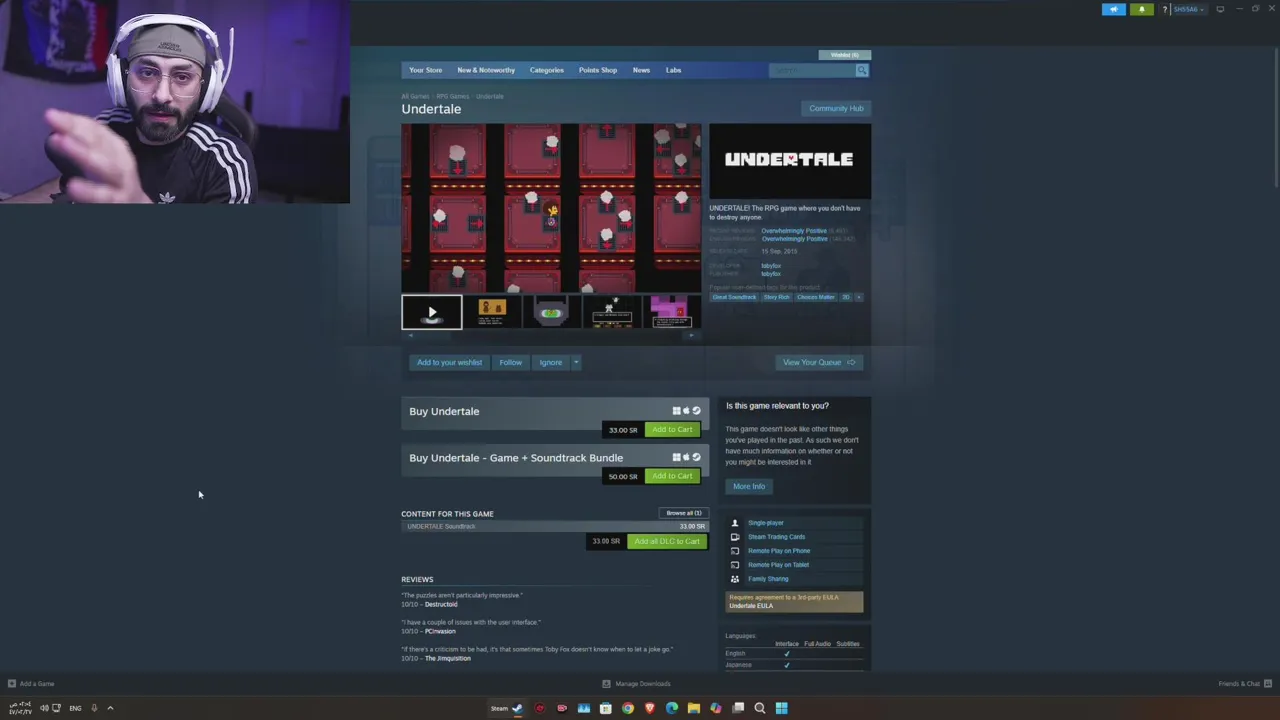Open the Wishlist (6) button
The width and height of the screenshot is (1280, 720).
click(845, 55)
